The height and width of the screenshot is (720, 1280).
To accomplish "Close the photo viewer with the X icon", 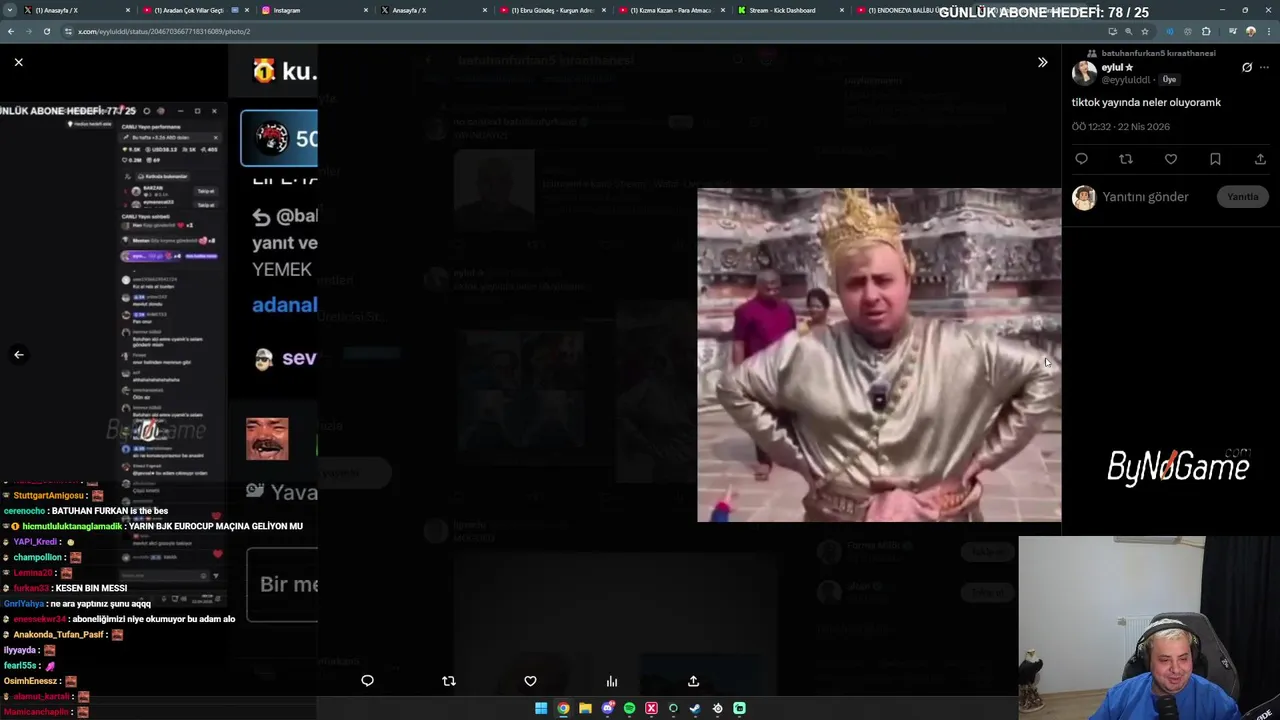I will [x=18, y=62].
